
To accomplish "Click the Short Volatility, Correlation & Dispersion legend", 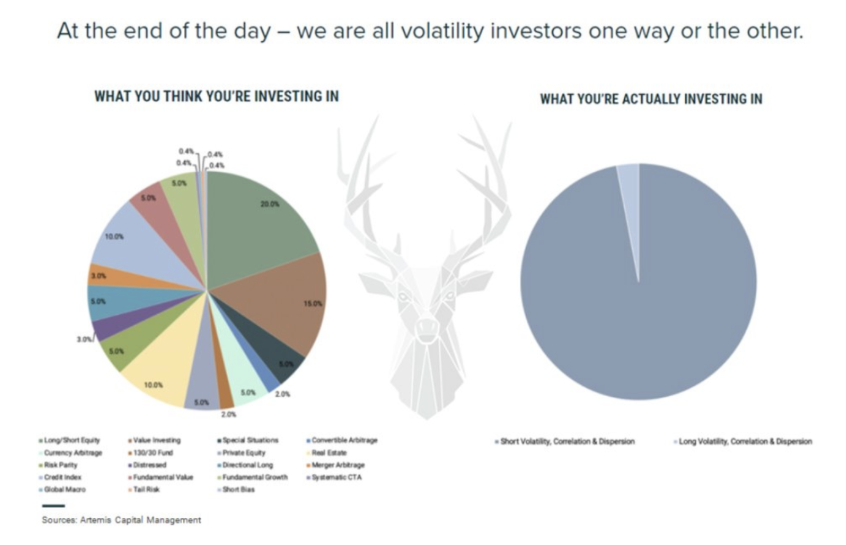I will coord(564,441).
